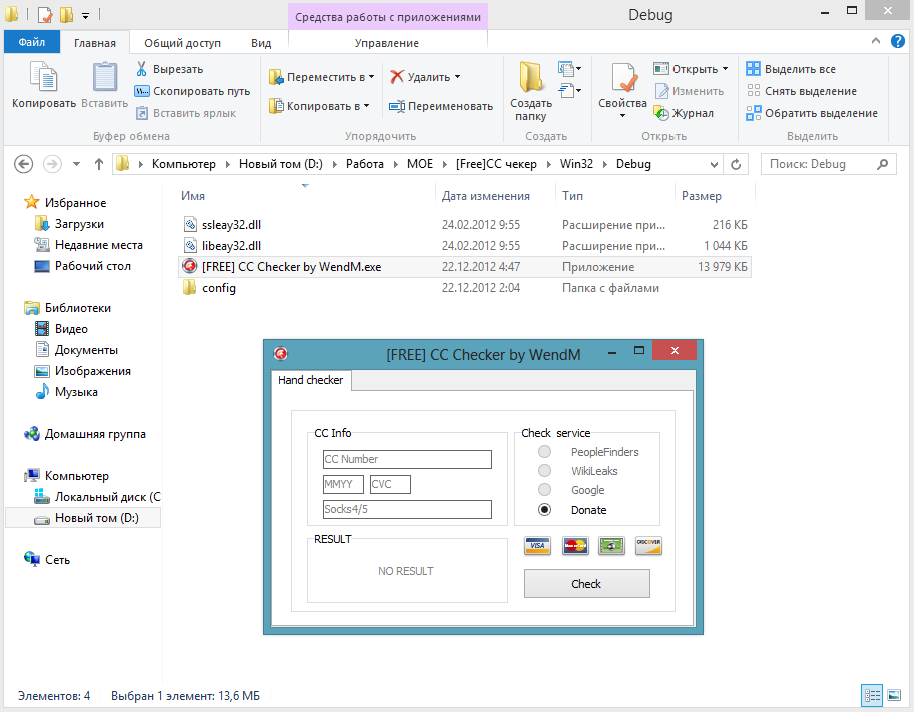This screenshot has height=712, width=914.
Task: Select the Google radio button
Action: coord(544,490)
